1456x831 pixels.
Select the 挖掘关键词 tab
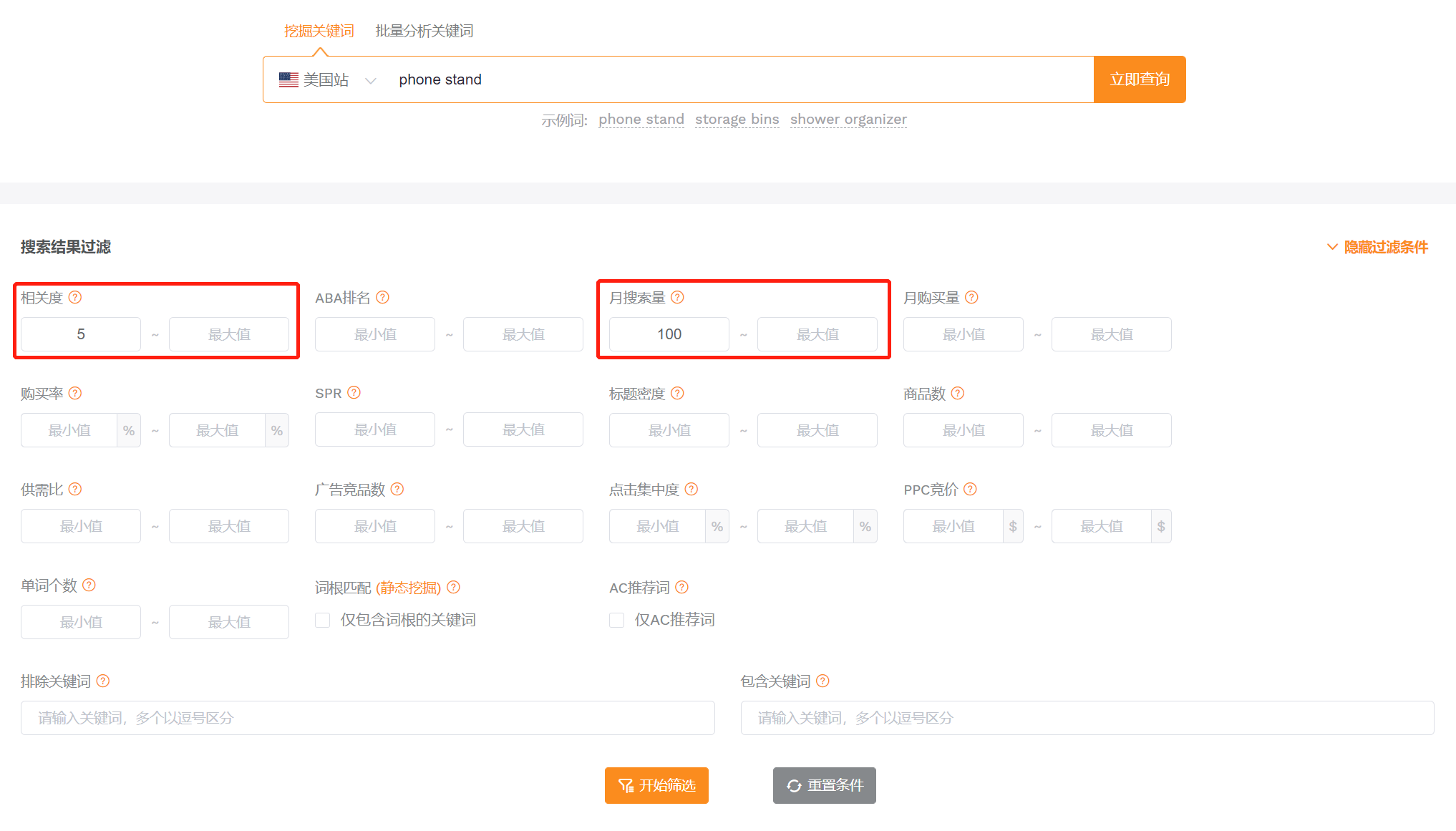pos(318,31)
